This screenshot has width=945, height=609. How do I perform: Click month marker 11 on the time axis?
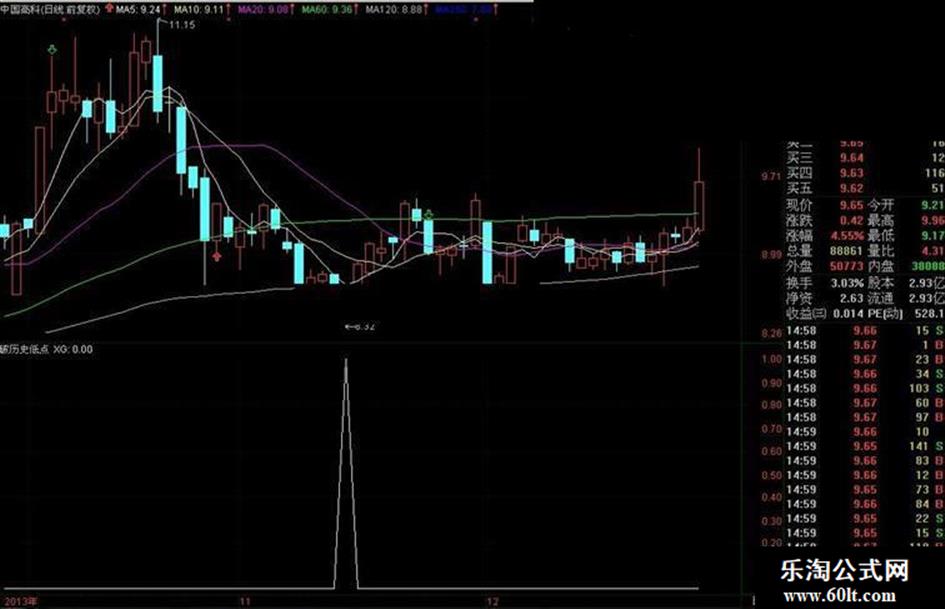point(244,602)
